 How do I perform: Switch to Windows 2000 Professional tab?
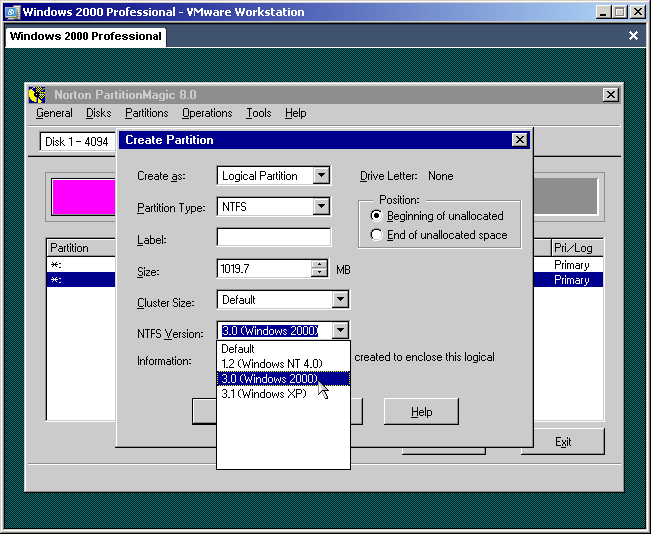pyautogui.click(x=86, y=36)
